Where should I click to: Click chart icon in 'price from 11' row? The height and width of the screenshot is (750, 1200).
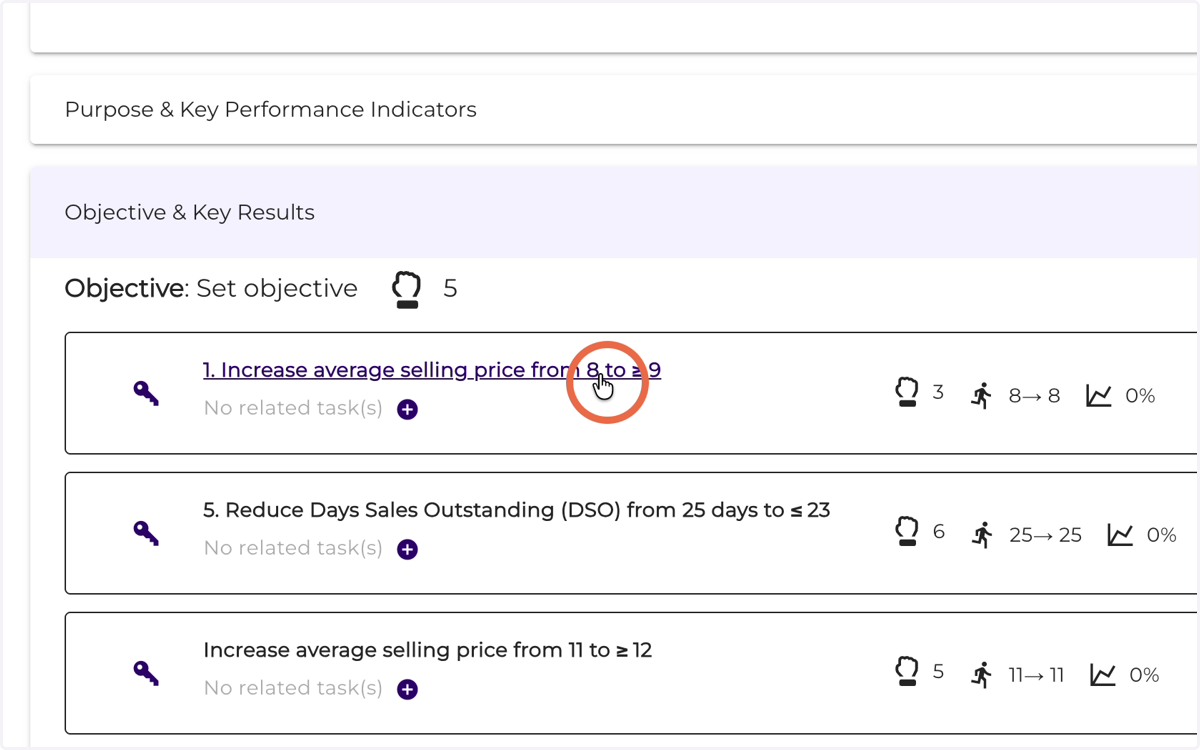(x=1103, y=675)
